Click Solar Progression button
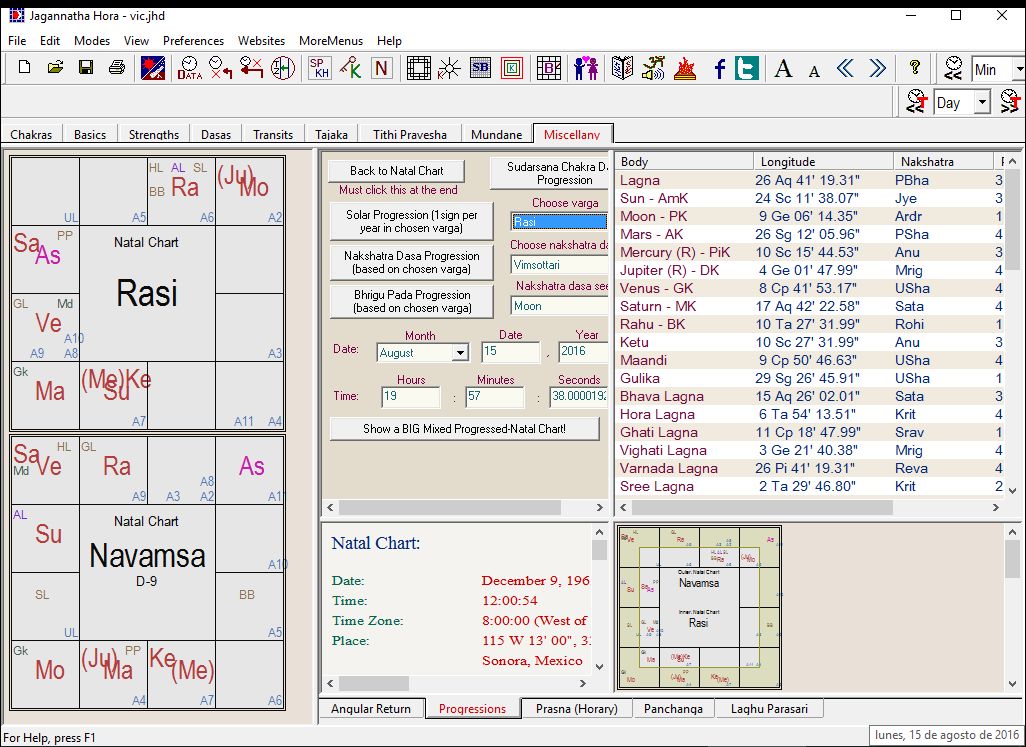Viewport: 1026px width, 747px height. click(412, 221)
